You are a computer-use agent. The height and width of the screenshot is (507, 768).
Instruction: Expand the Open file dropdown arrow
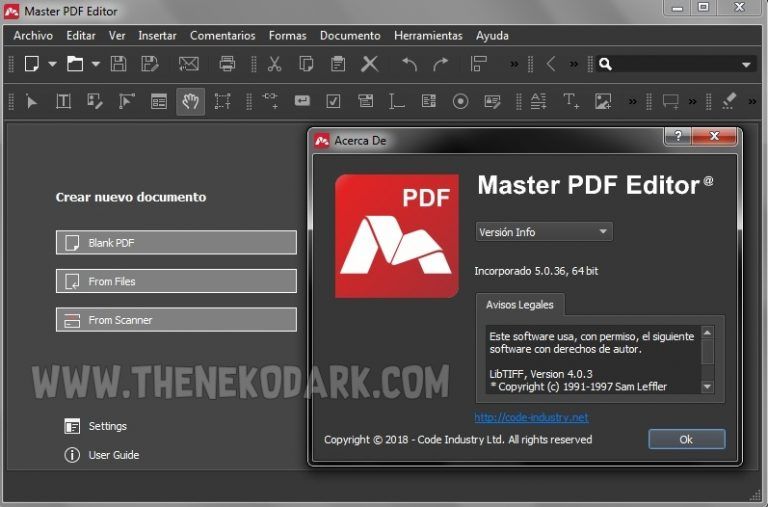(96, 64)
